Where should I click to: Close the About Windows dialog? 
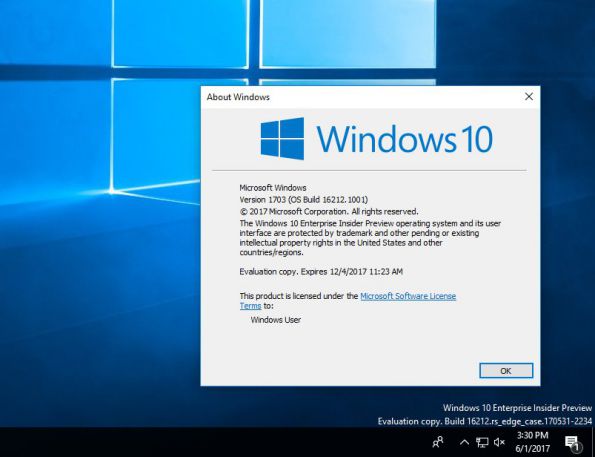(x=529, y=97)
